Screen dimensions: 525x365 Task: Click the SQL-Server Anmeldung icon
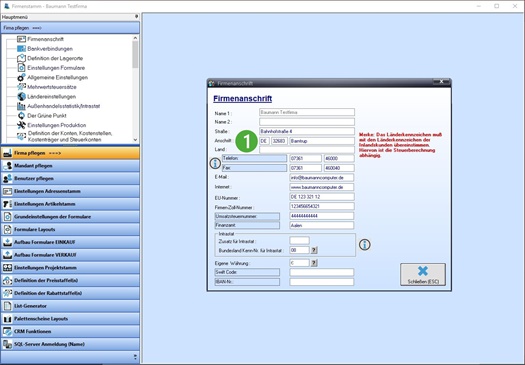(7, 344)
